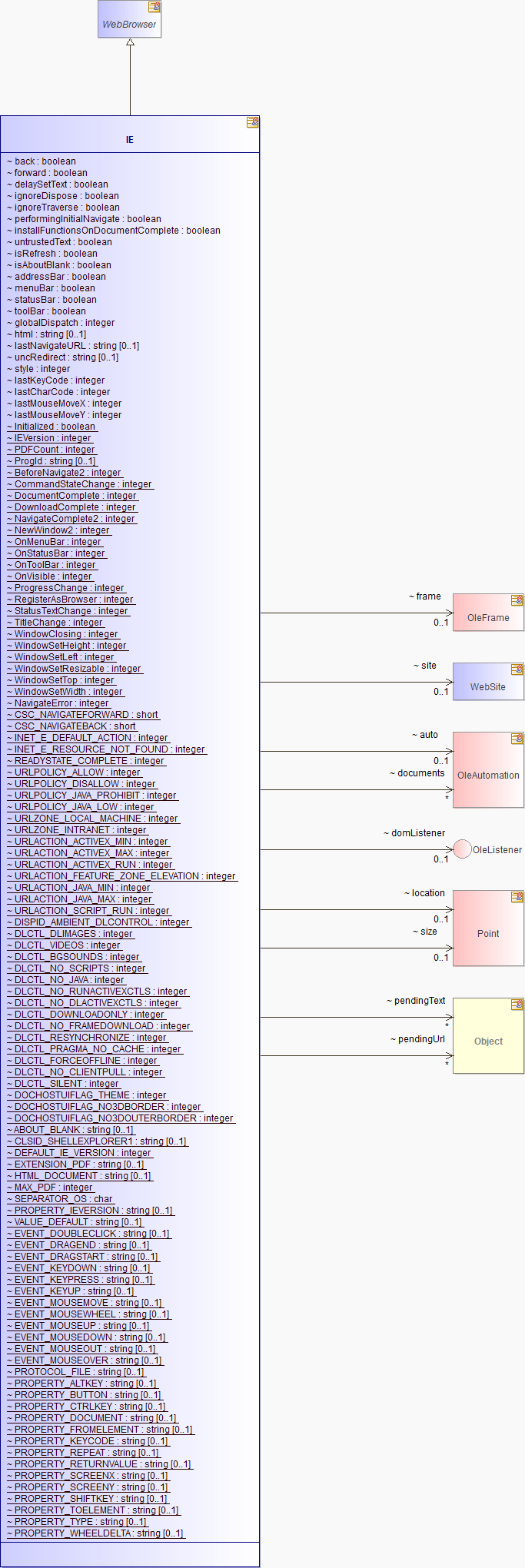Click the '~ site' association label
525x1568 pixels.
point(425,666)
